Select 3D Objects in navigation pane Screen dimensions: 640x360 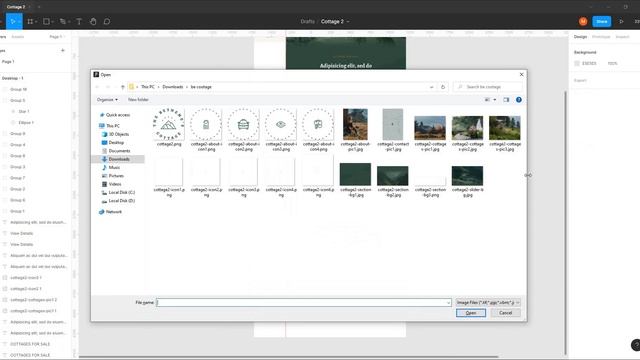click(x=118, y=134)
